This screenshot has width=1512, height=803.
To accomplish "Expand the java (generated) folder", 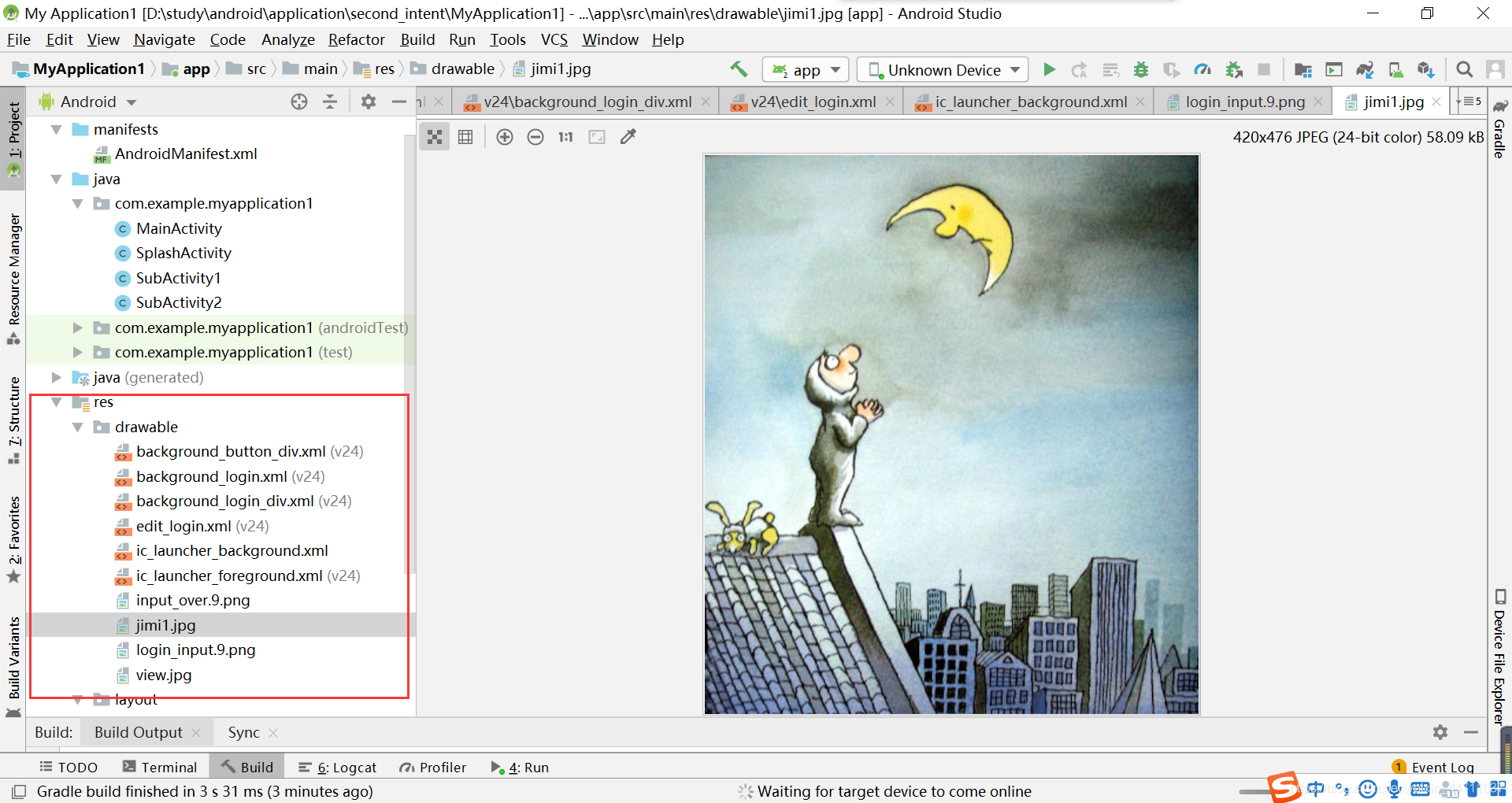I will [x=56, y=377].
